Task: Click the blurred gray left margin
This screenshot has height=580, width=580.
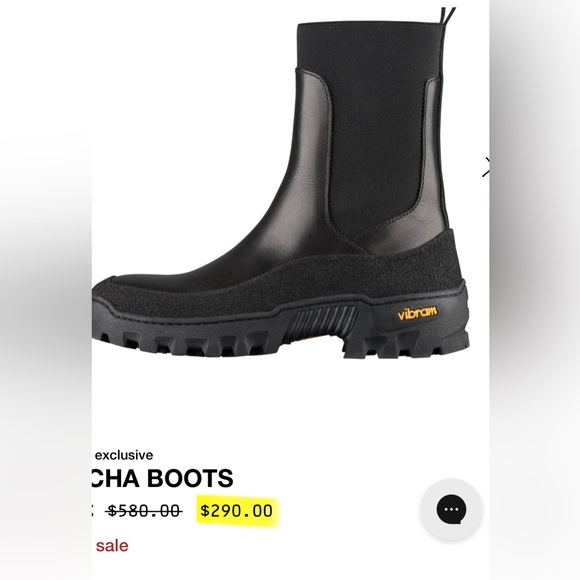Action: pos(46,290)
